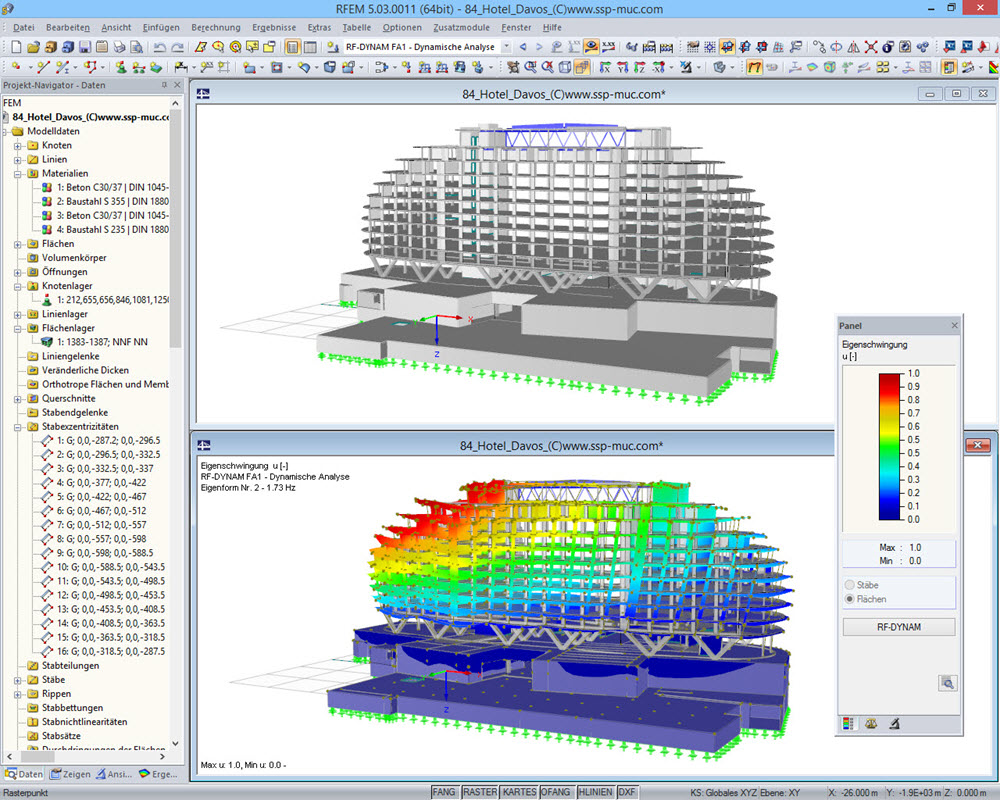
Task: Click the color scale settings icon below the Panel
Action: point(846,723)
